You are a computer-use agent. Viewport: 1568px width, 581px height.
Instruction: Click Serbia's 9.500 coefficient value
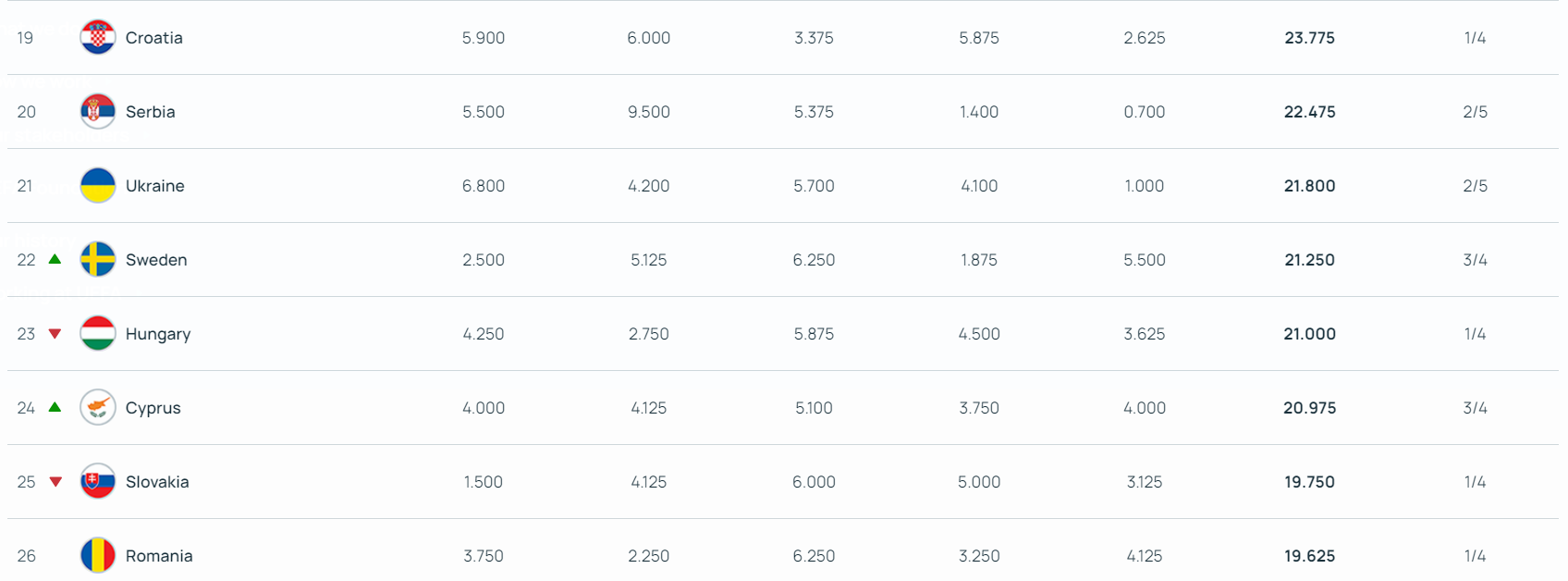click(x=648, y=112)
